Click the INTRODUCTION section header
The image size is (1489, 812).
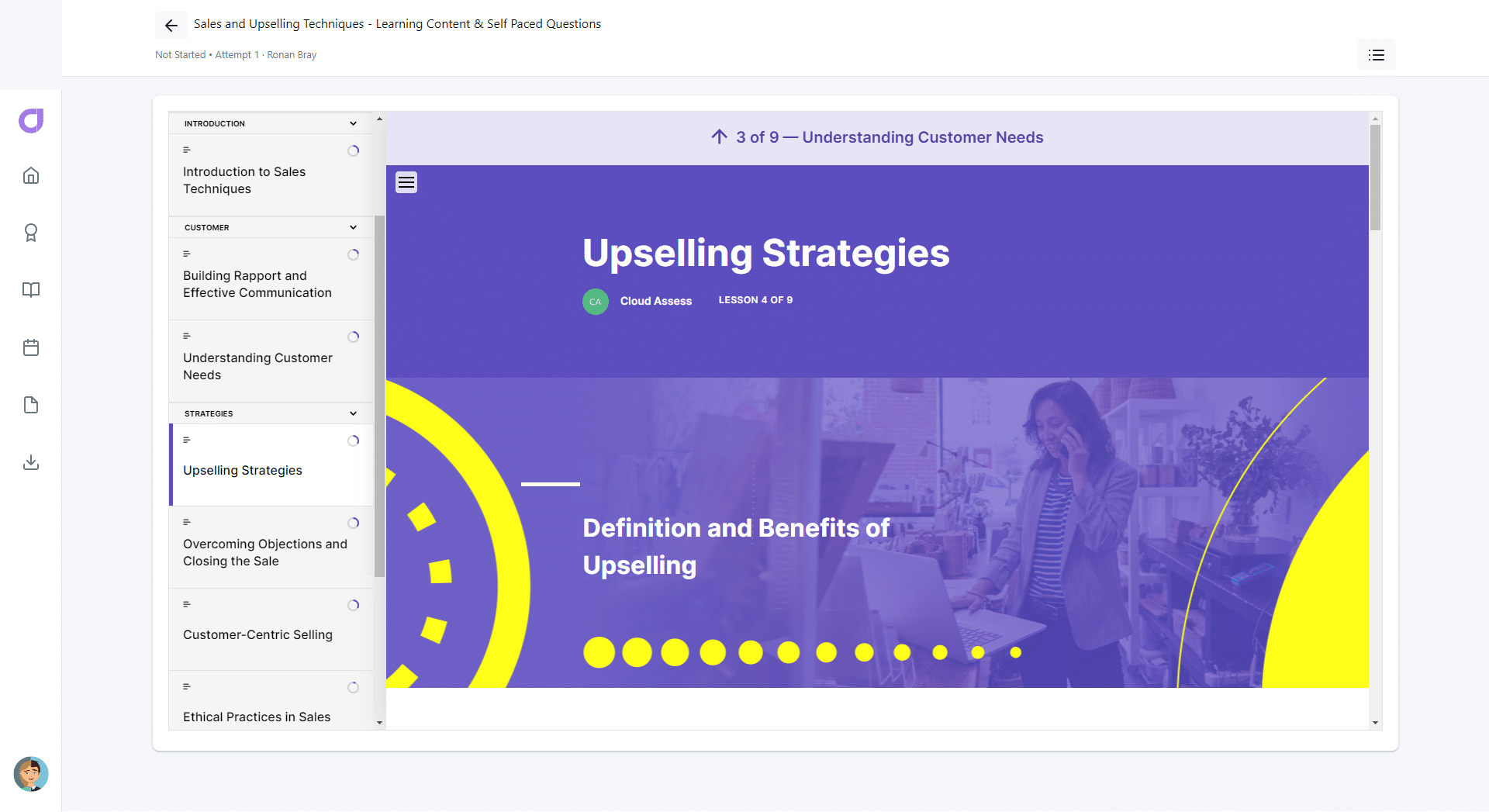pos(271,123)
